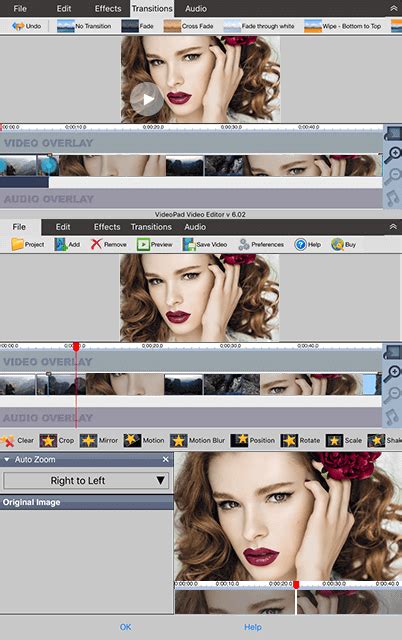Choose the Fade transition
This screenshot has height=640, width=402.
(138, 26)
